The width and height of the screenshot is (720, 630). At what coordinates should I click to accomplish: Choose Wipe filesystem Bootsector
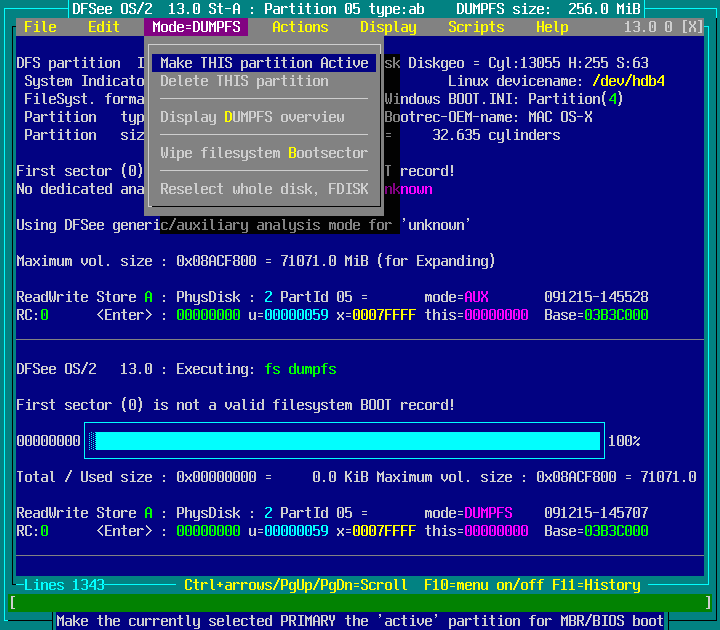pos(264,153)
